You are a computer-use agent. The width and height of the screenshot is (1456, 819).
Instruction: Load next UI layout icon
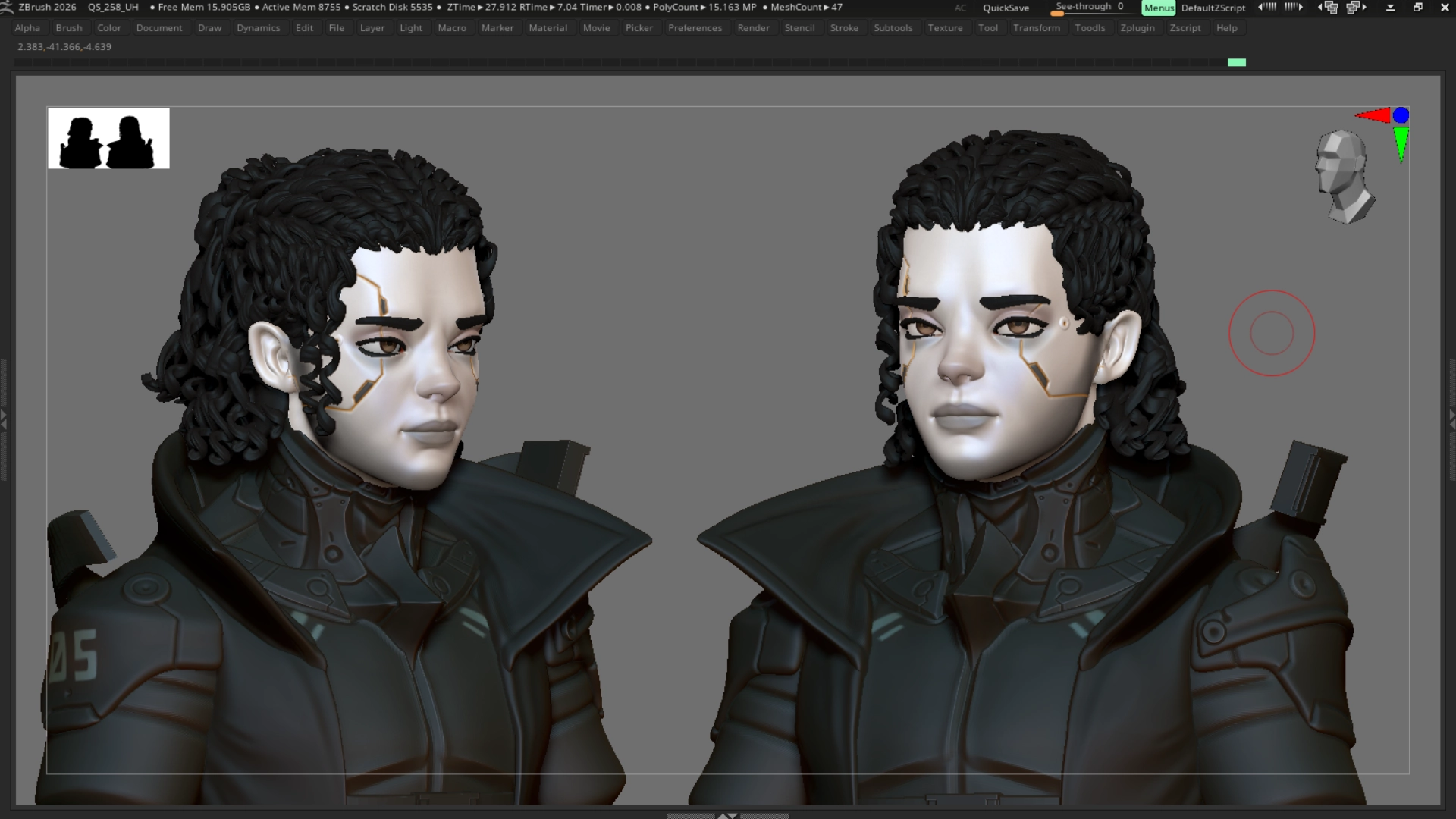click(x=1357, y=8)
